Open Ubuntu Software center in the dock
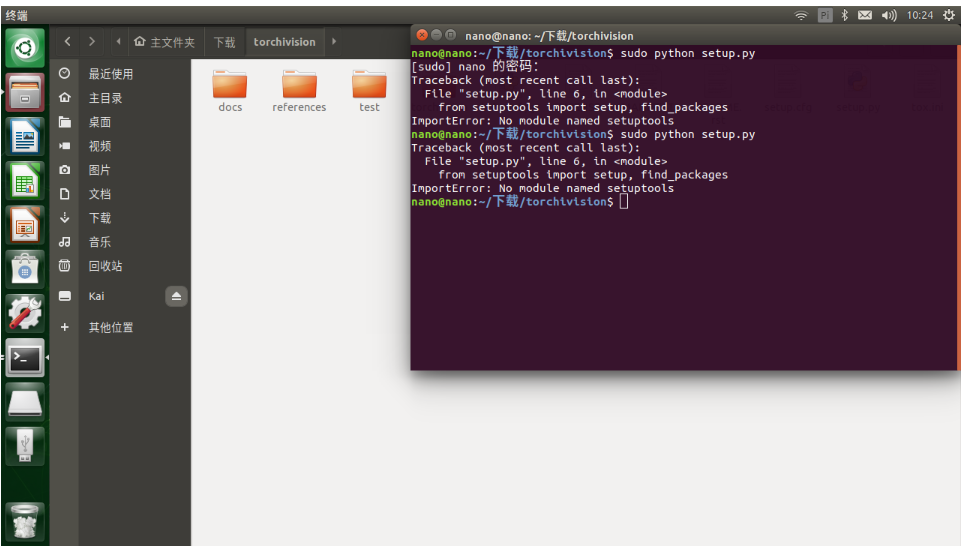967x557 pixels. [x=25, y=270]
